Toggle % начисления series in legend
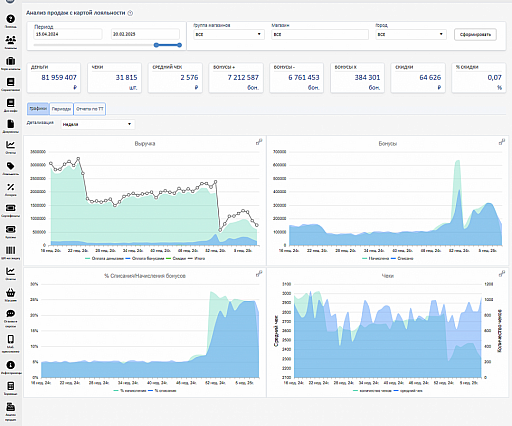The height and width of the screenshot is (426, 512). pos(130,391)
